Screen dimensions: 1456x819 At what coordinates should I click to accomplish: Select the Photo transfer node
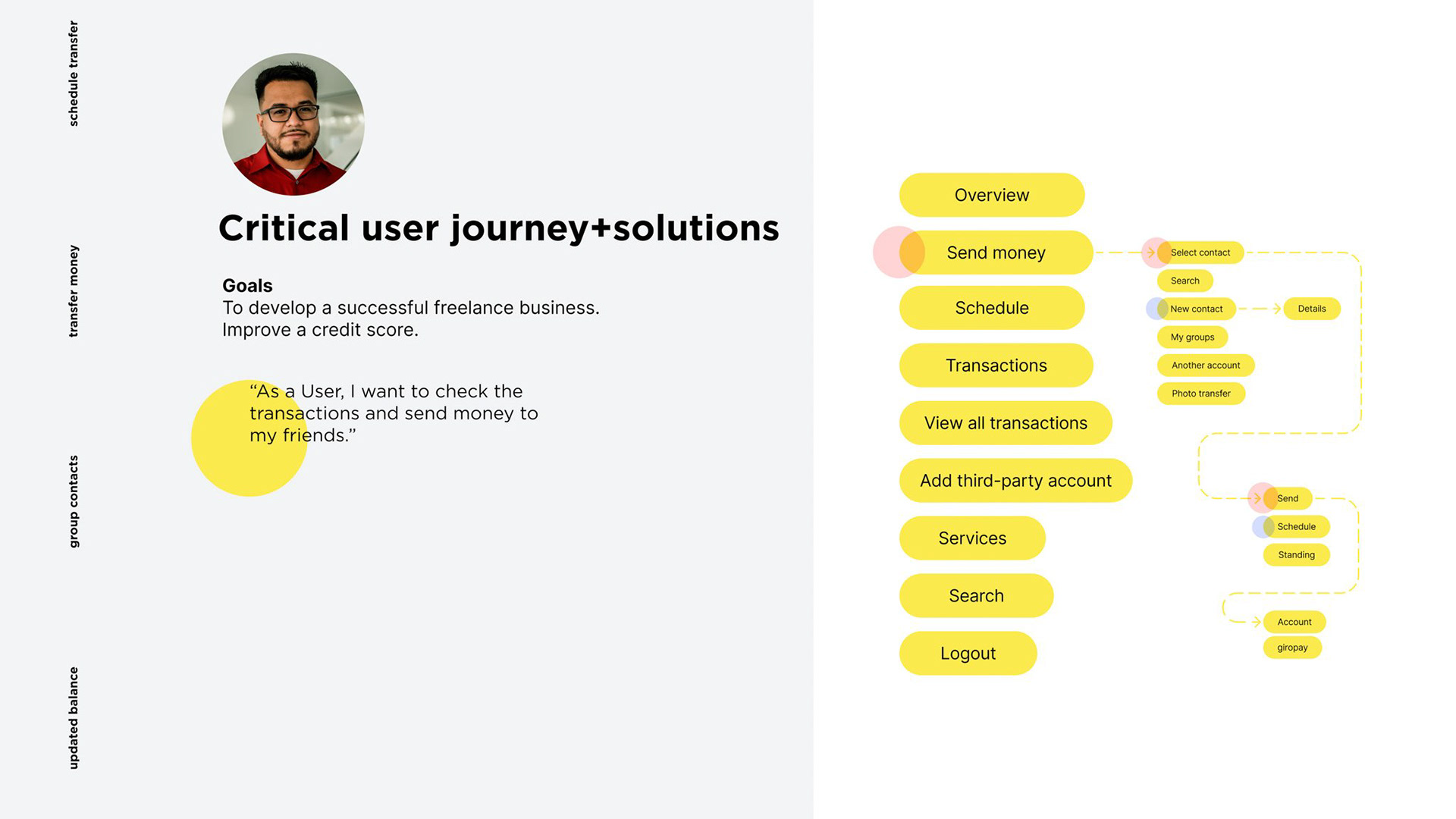coord(1200,394)
